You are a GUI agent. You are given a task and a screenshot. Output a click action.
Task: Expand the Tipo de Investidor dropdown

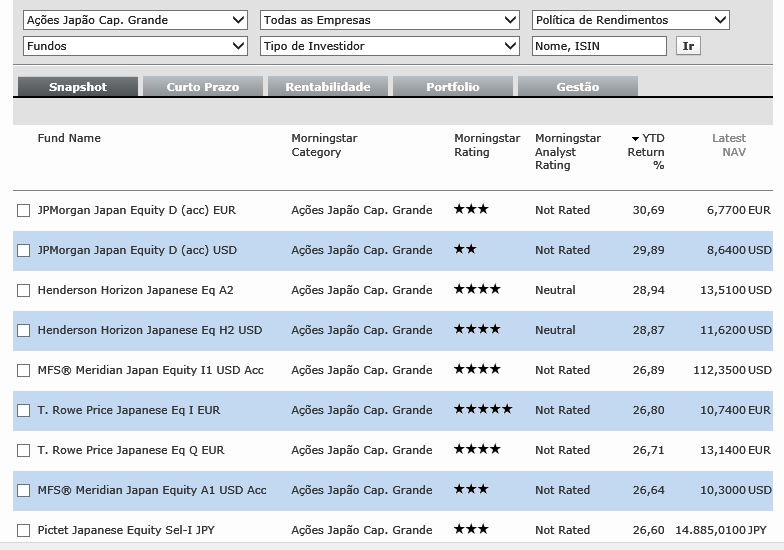pyautogui.click(x=390, y=46)
